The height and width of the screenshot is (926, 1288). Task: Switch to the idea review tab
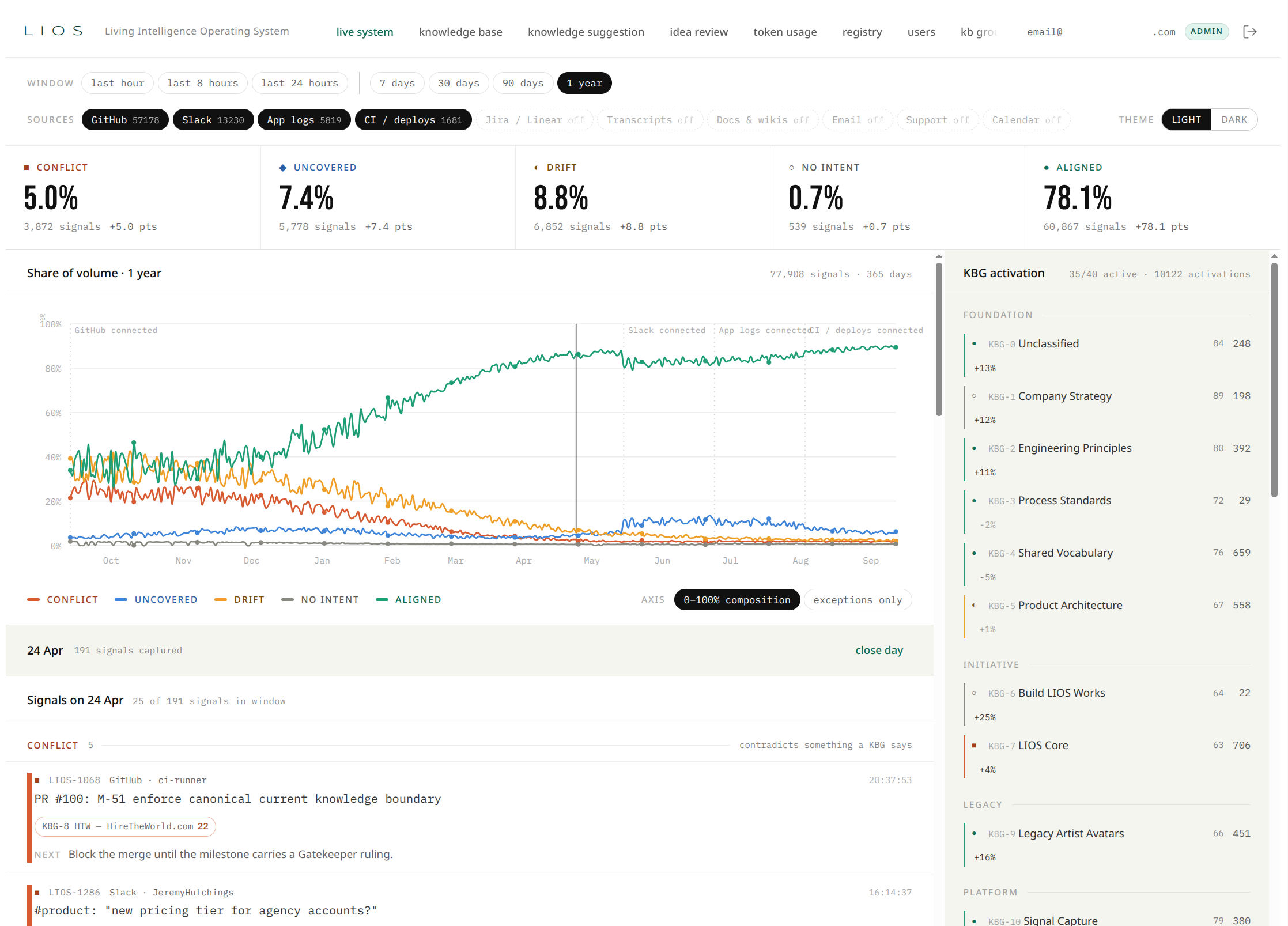pos(698,32)
